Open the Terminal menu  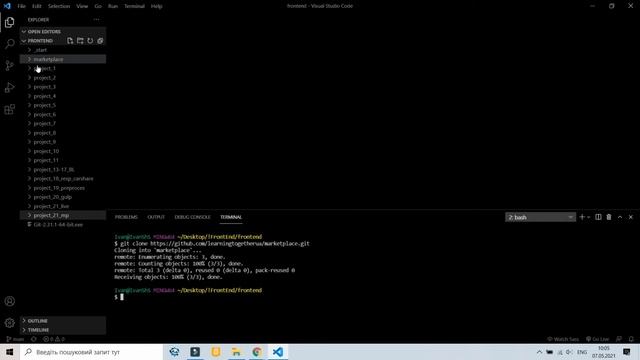[x=134, y=6]
